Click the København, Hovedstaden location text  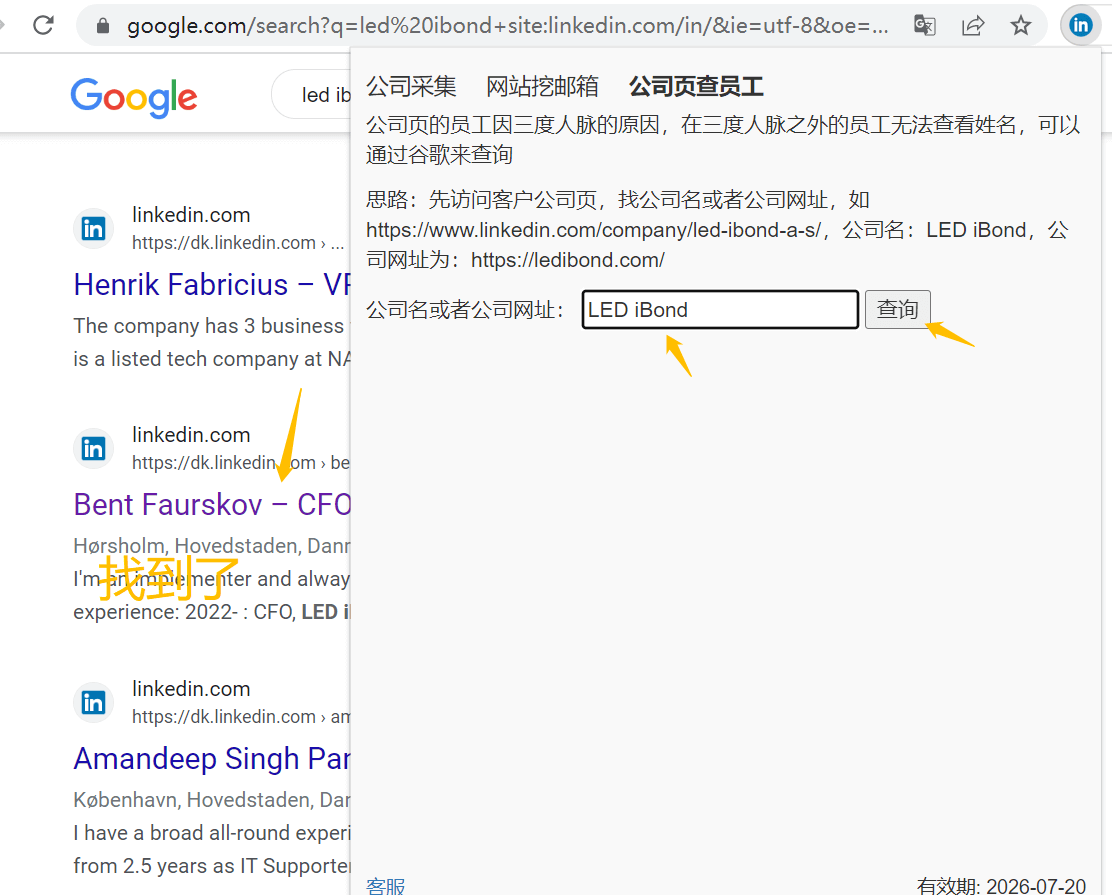pyautogui.click(x=211, y=799)
